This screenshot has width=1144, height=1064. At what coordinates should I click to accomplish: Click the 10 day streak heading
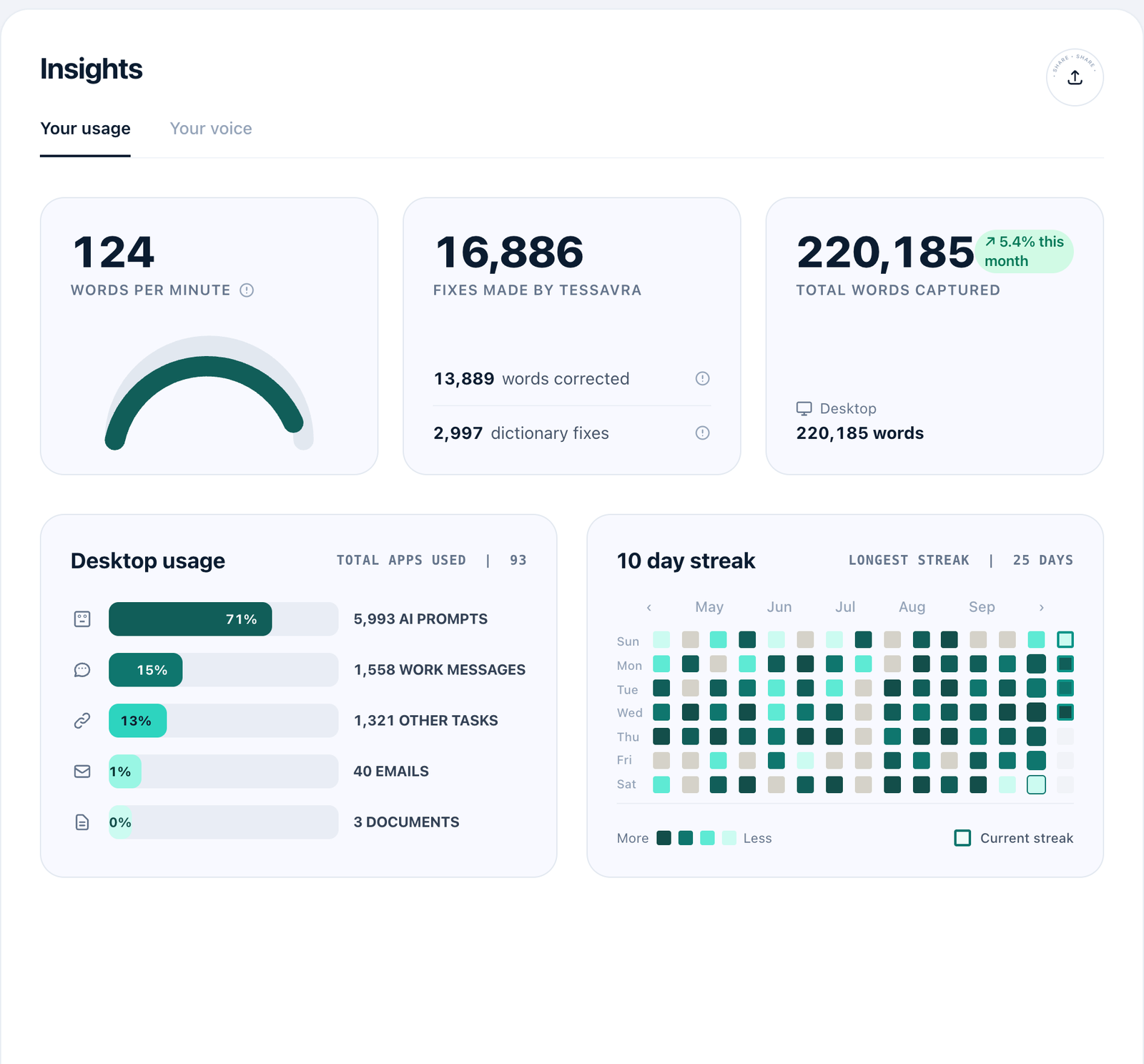click(686, 561)
